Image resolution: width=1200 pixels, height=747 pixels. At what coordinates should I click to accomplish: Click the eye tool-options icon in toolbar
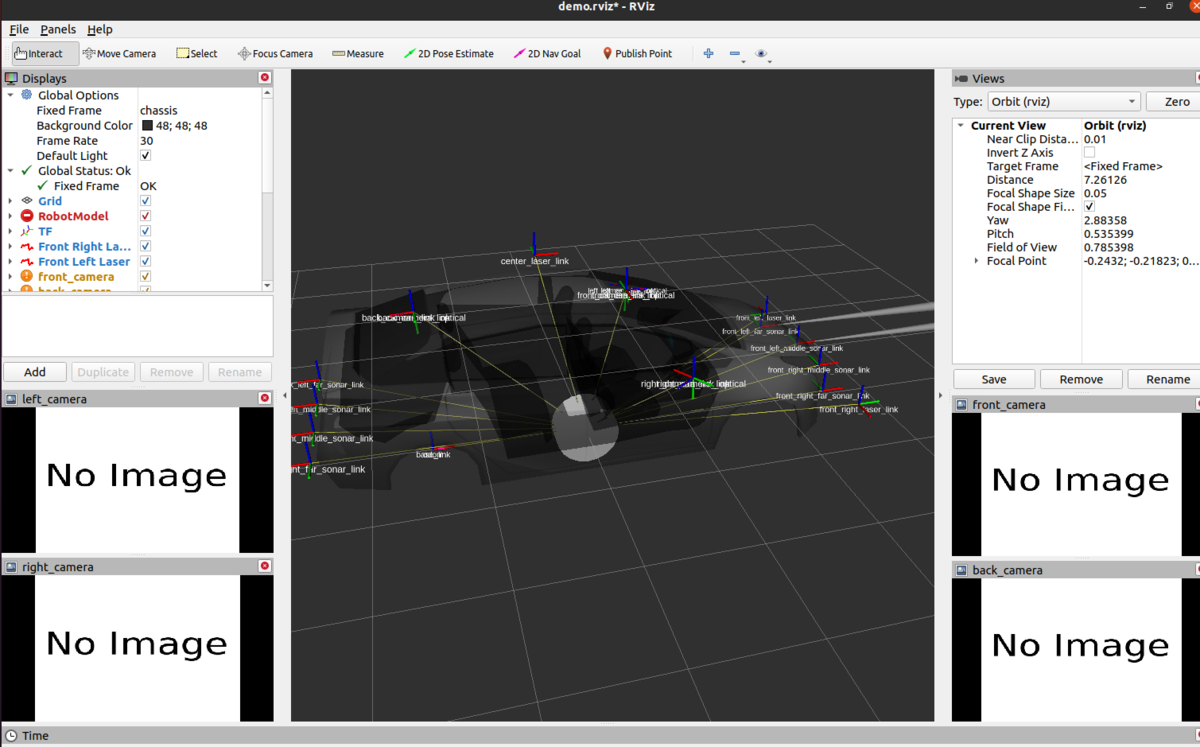point(761,54)
